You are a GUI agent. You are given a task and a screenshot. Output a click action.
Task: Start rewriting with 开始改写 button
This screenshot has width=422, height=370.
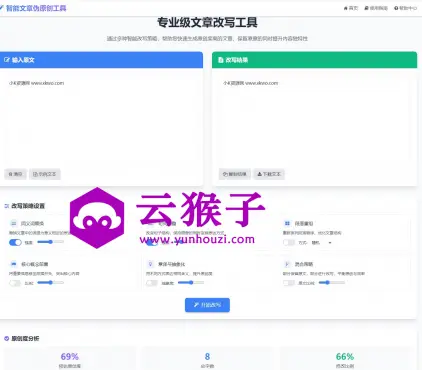tap(207, 305)
